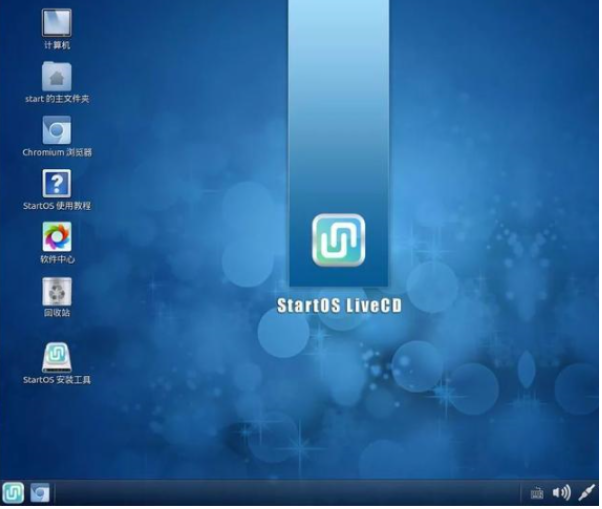Select the start 的主文件夹 label text
602x509 pixels.
(x=57, y=99)
